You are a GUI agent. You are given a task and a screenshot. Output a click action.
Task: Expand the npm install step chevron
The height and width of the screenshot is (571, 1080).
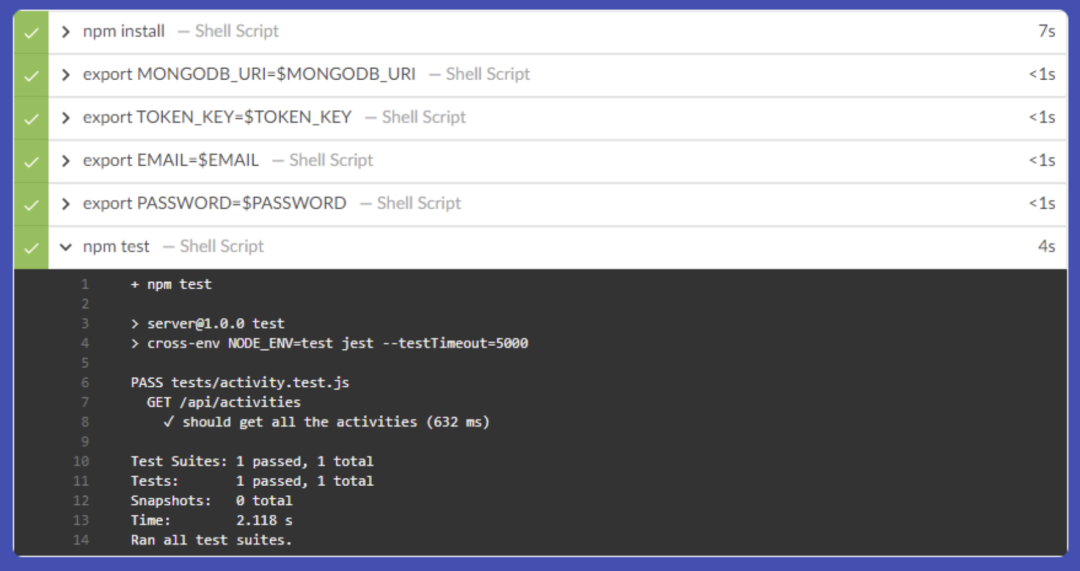coord(66,32)
